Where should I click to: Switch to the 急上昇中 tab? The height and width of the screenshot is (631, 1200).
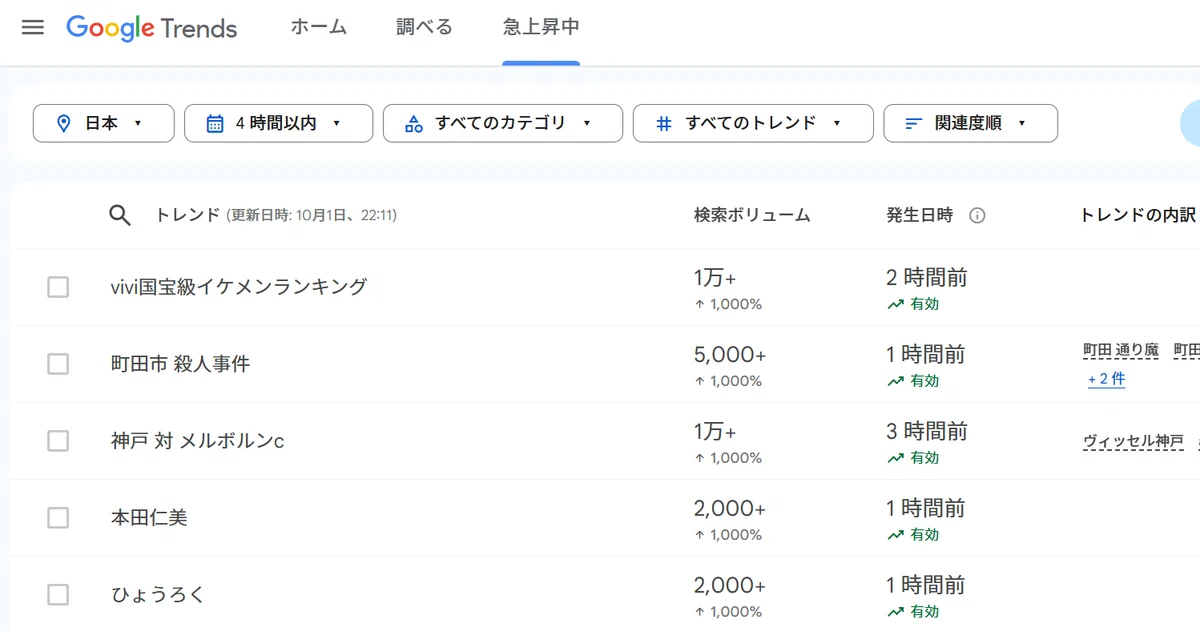pyautogui.click(x=541, y=28)
